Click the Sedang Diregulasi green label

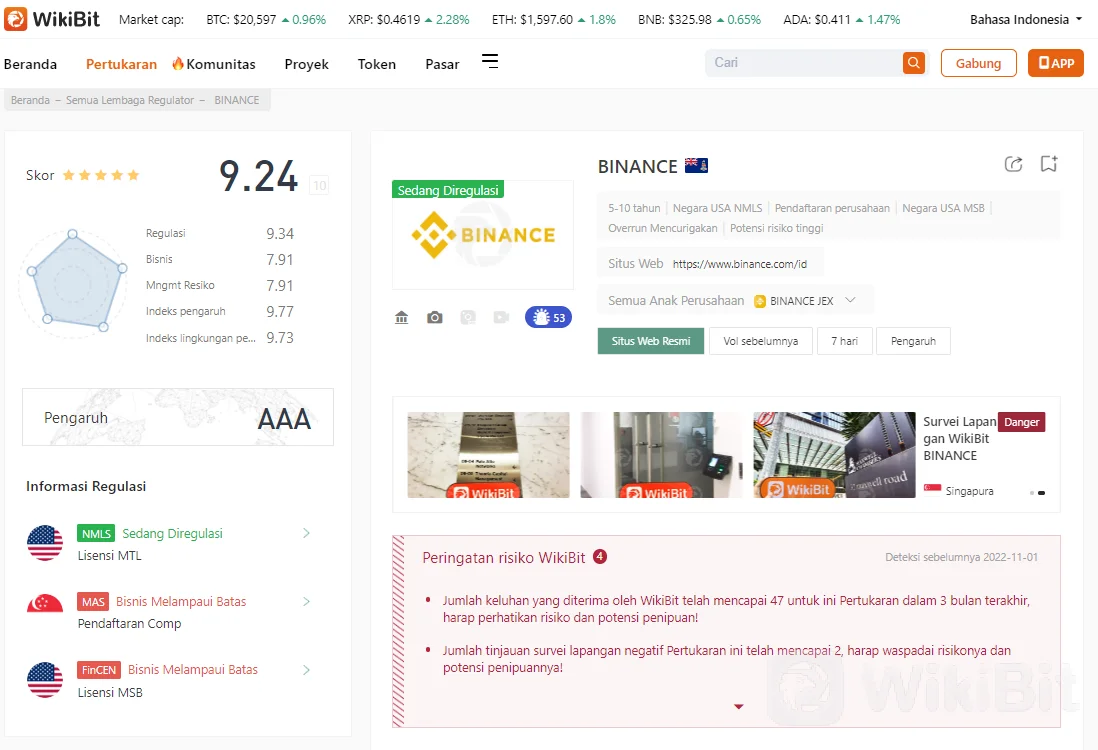click(448, 190)
